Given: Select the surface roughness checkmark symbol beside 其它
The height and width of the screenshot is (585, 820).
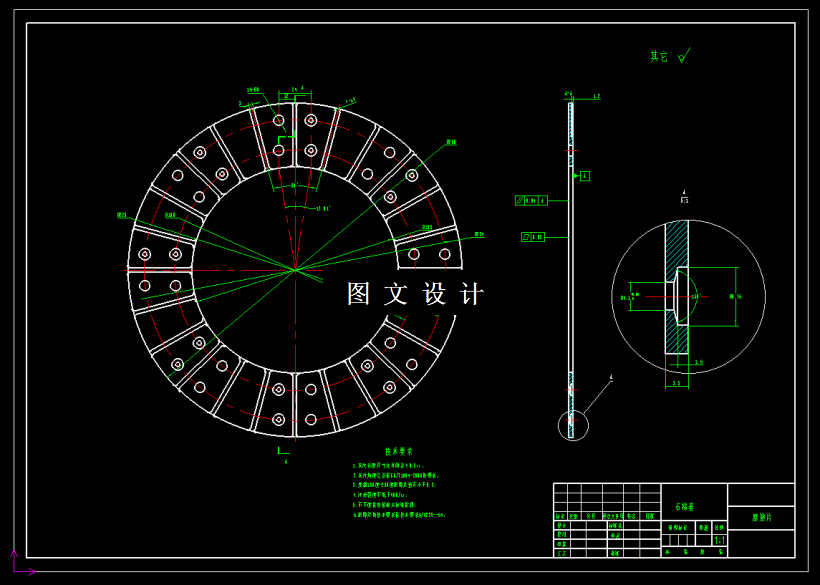Looking at the screenshot, I should point(684,55).
